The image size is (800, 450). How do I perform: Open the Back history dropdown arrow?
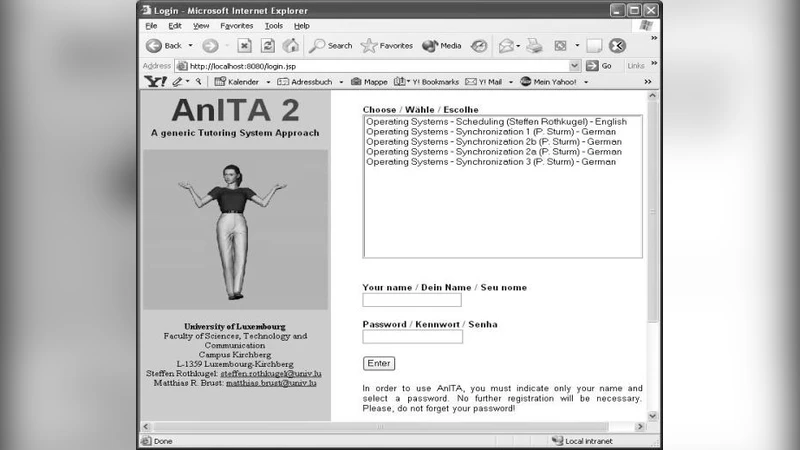190,46
